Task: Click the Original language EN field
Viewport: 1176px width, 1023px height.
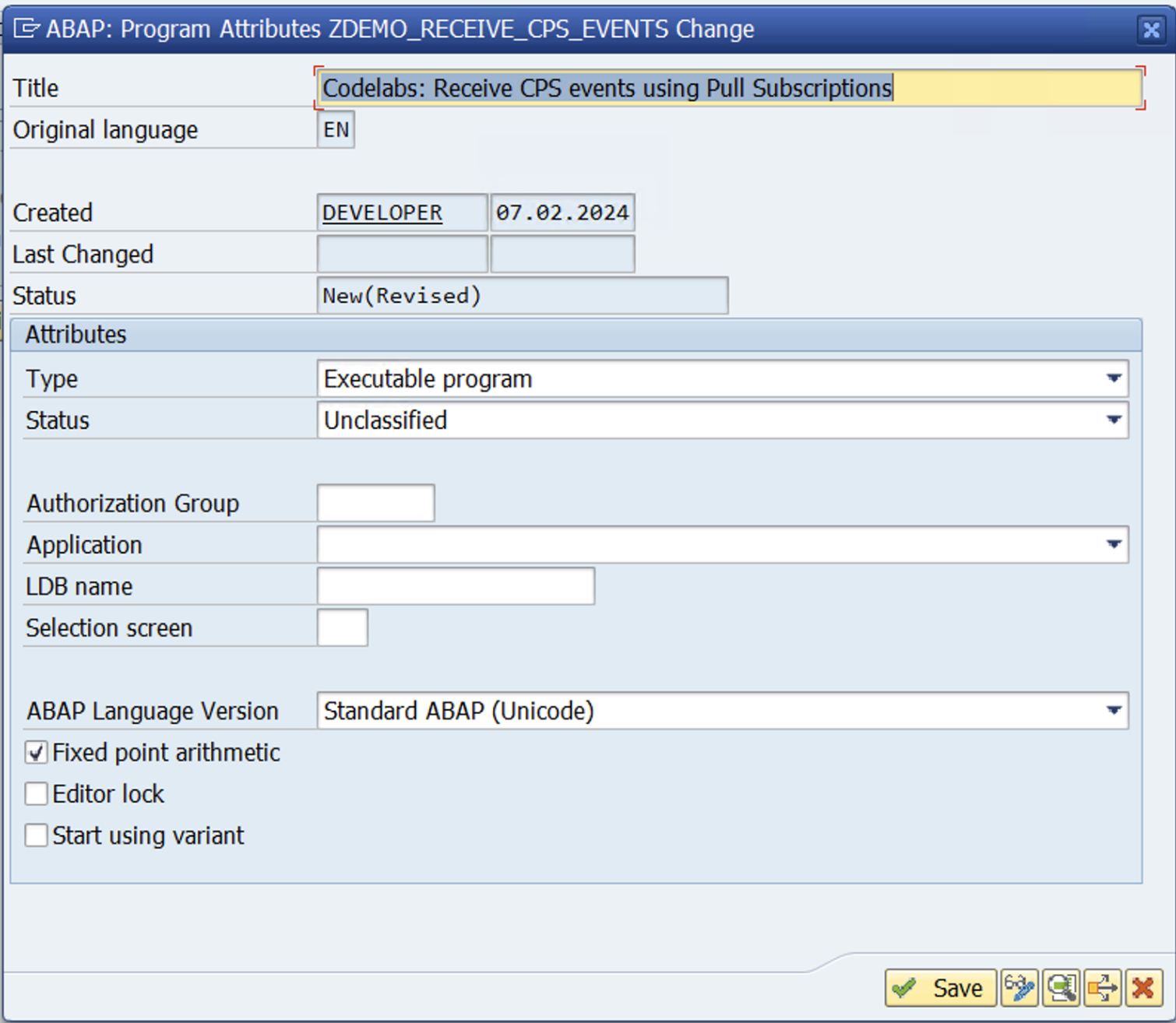Action: point(336,129)
